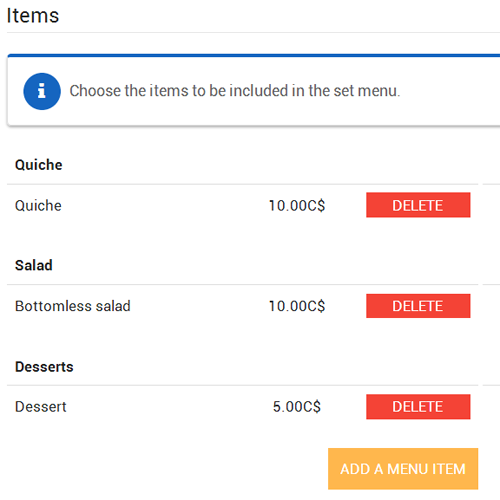Add a menu item
Viewport: 500px width, 500px height.
(x=403, y=469)
